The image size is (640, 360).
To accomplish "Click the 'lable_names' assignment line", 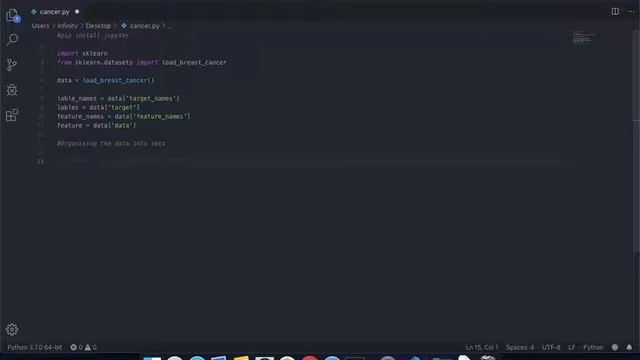I will coord(118,98).
